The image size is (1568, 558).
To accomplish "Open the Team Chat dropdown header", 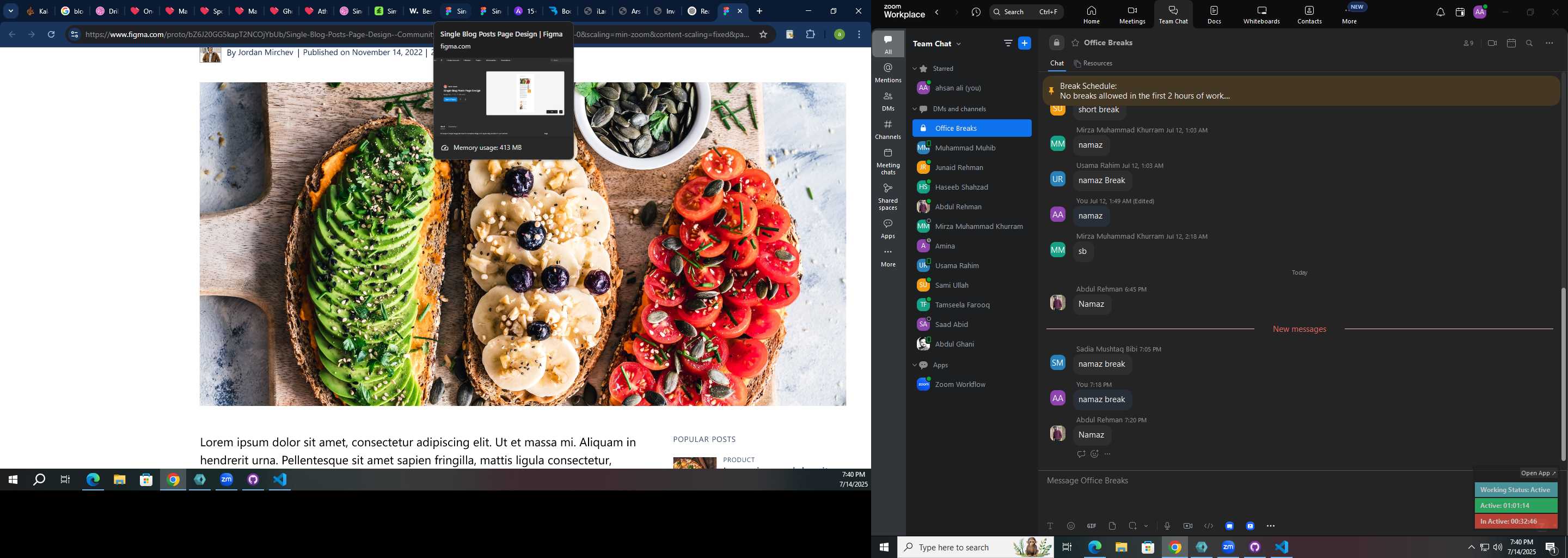I will pos(937,43).
